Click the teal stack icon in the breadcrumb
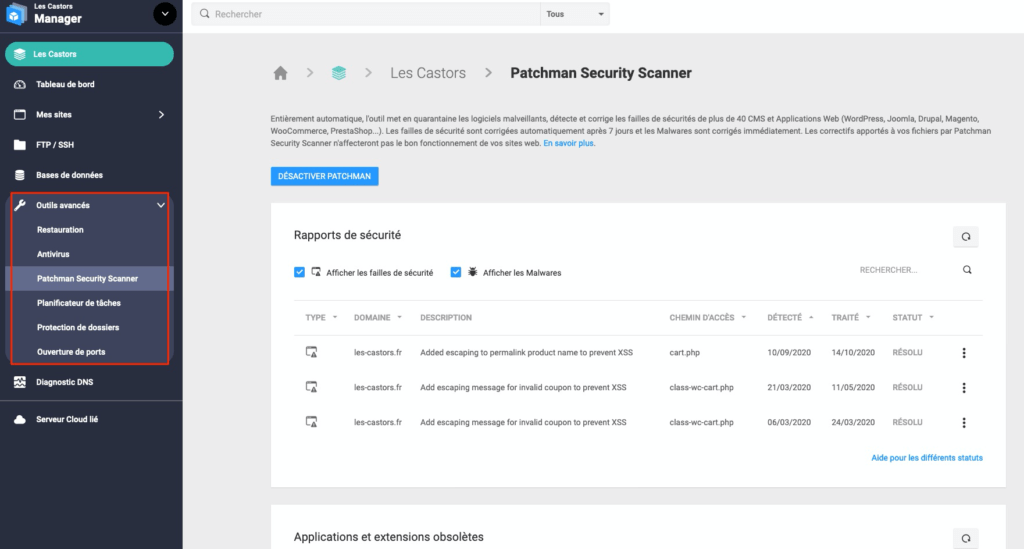1024x549 pixels. [x=338, y=73]
